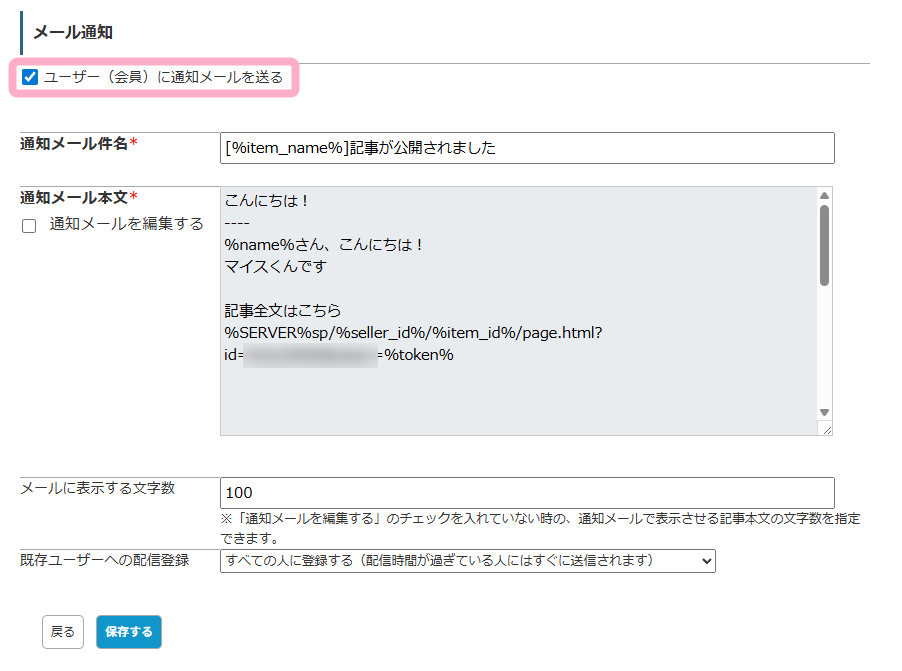Click the こんにちは！ first line in mail body
Image resolution: width=902 pixels, height=671 pixels.
268,201
